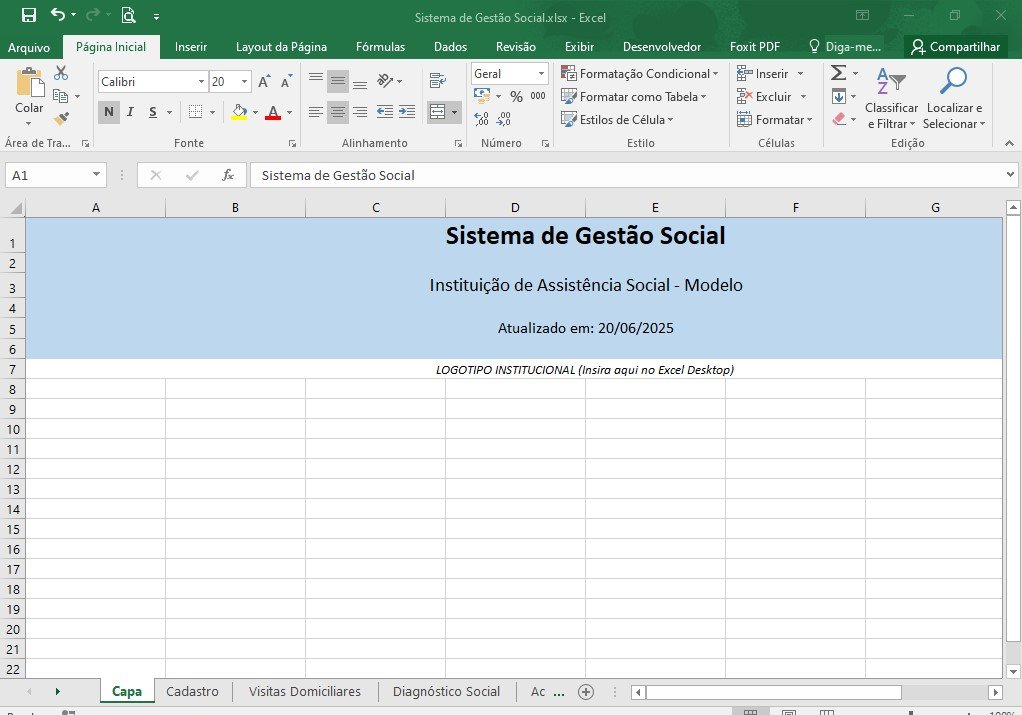Open the Arquivo menu

[29, 47]
